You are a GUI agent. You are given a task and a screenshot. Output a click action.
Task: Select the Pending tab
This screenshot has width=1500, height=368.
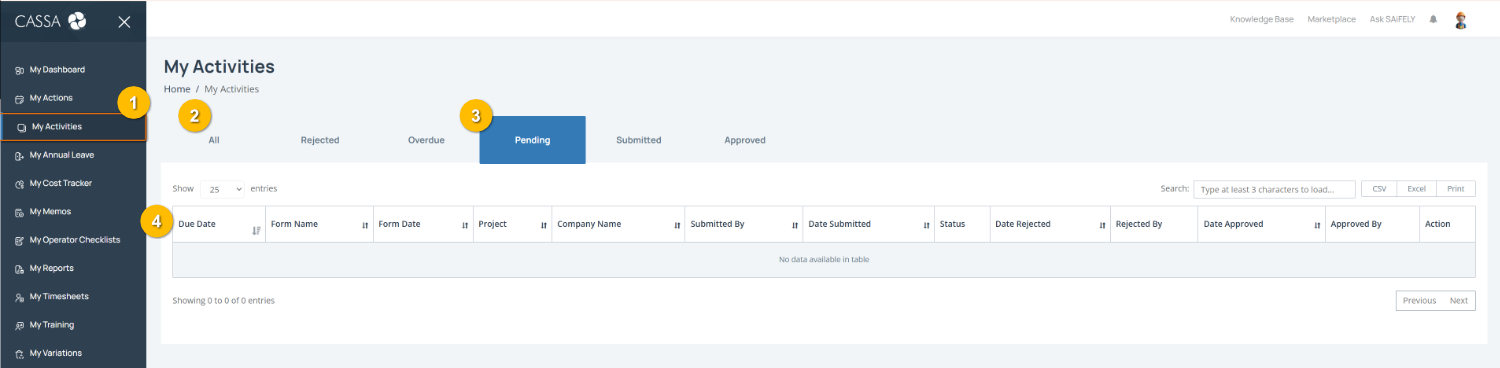pyautogui.click(x=532, y=140)
